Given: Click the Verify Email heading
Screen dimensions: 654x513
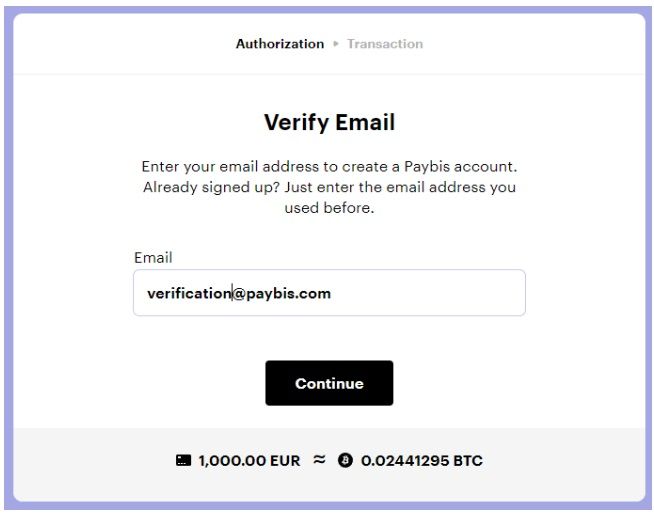Looking at the screenshot, I should pos(329,123).
